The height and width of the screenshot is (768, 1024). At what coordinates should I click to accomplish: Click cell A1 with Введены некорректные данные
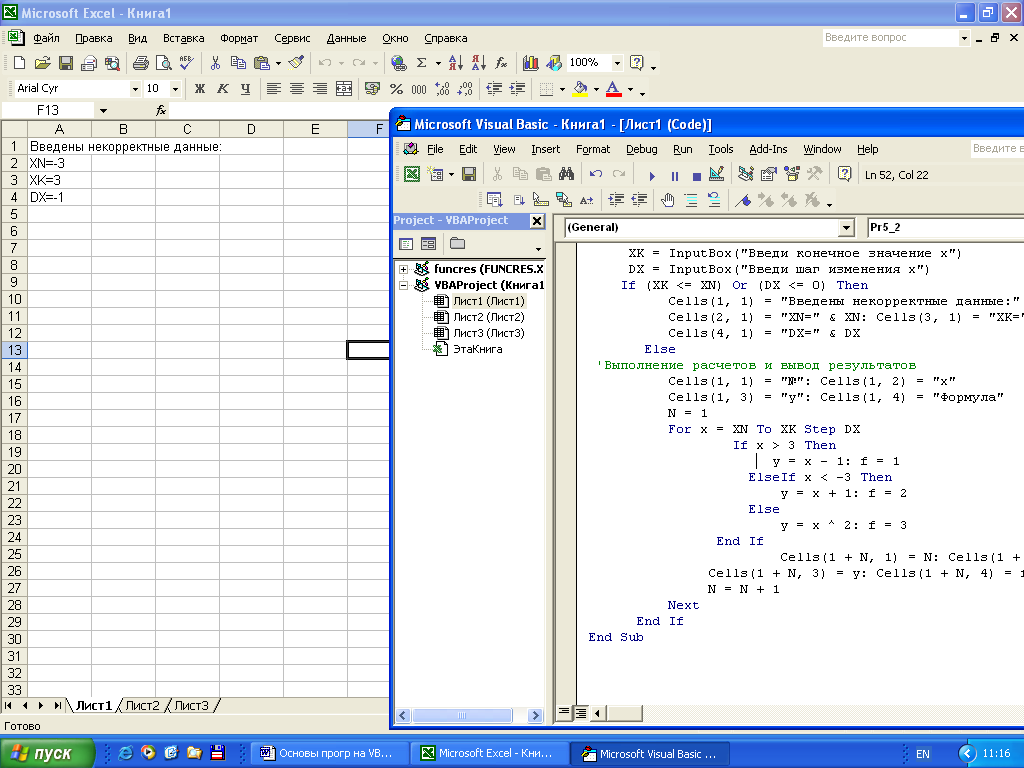pos(59,147)
